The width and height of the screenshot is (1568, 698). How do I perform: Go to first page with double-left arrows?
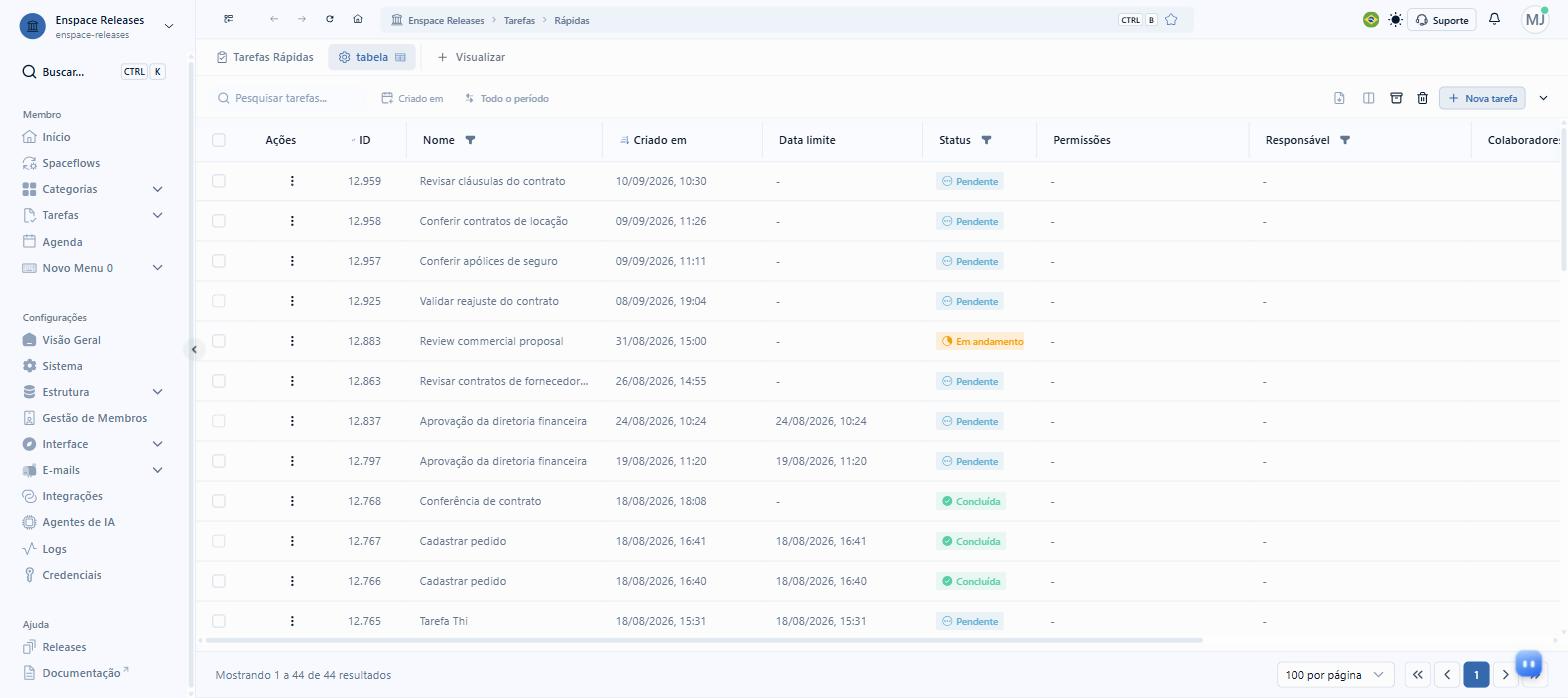1418,675
